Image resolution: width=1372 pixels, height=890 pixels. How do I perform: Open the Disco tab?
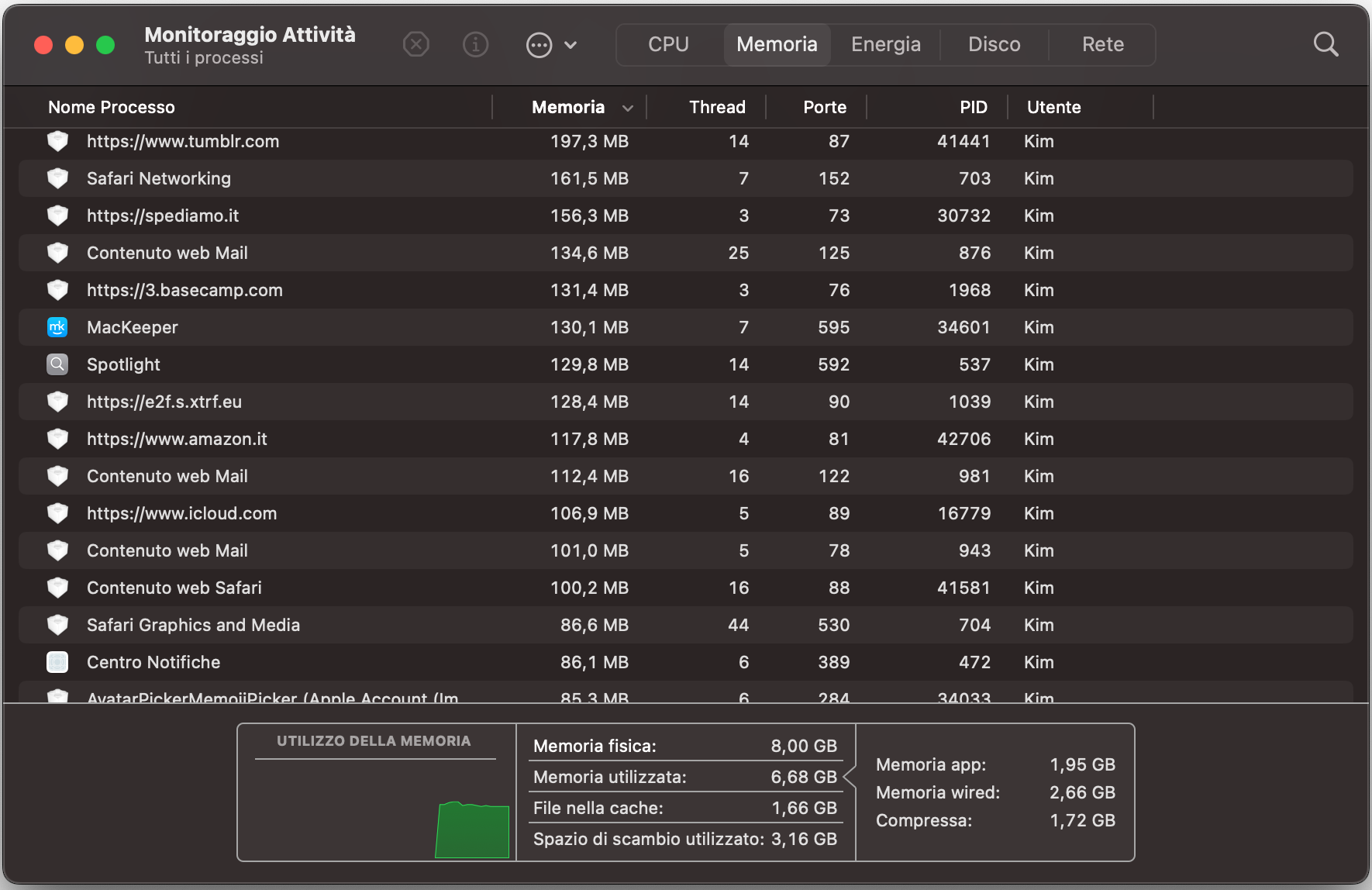pos(995,44)
